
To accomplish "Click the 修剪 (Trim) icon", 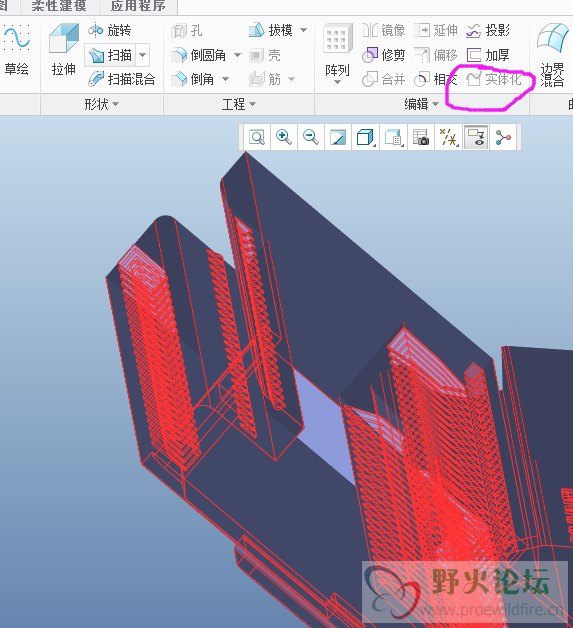I will pos(383,55).
